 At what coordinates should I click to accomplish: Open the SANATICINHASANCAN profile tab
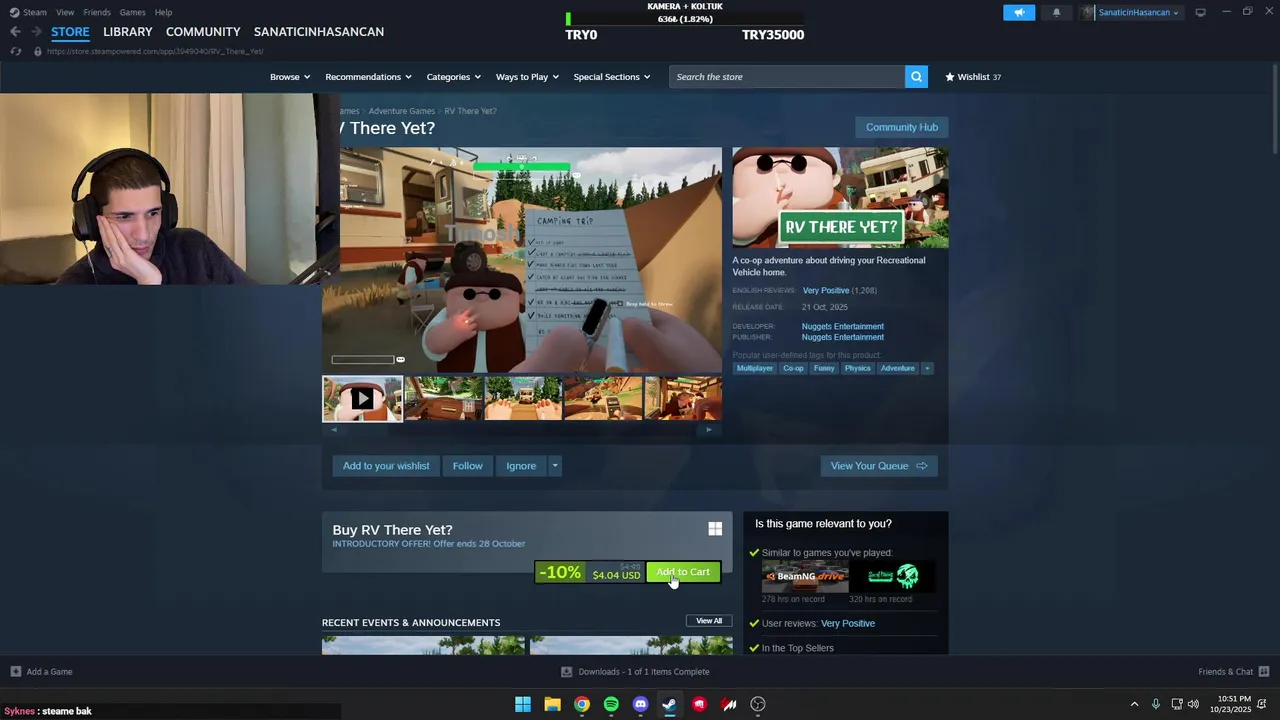pyautogui.click(x=319, y=32)
